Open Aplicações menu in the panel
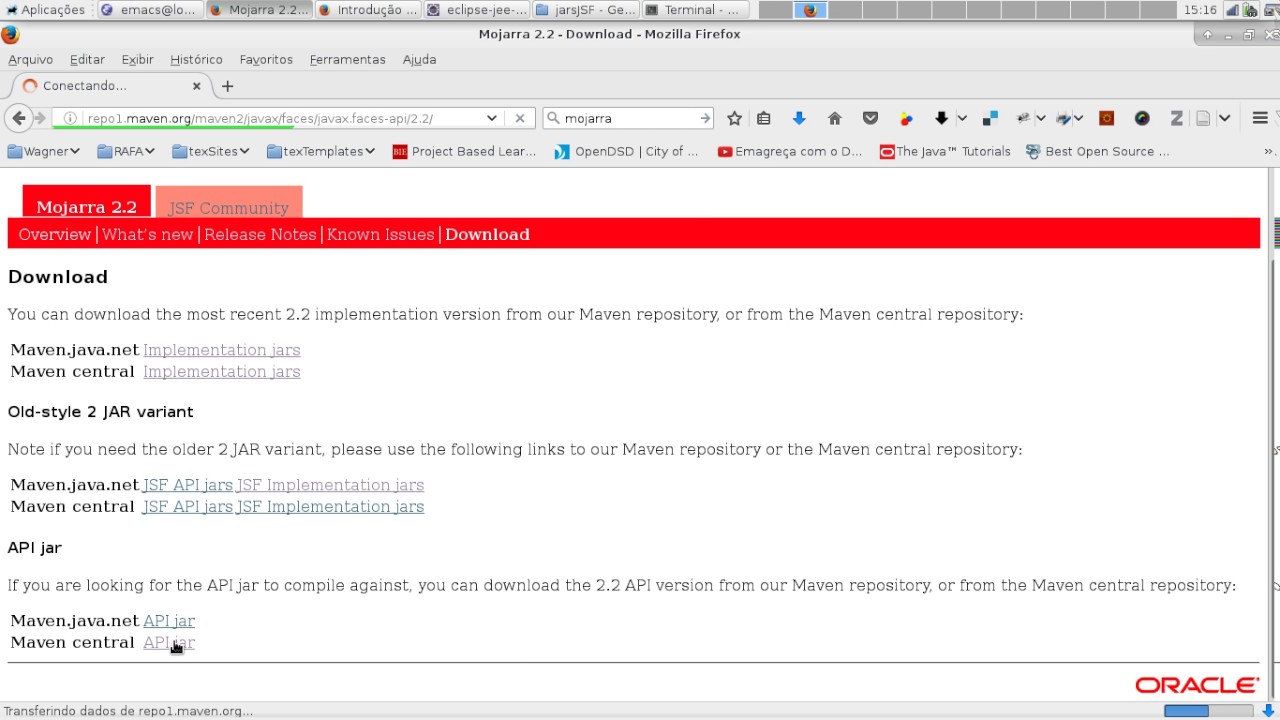The image size is (1280, 720). pyautogui.click(x=46, y=10)
